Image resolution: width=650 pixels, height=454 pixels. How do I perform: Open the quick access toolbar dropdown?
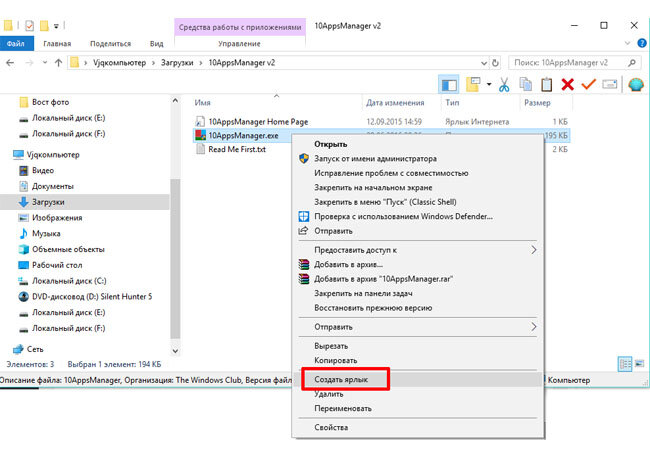[x=56, y=26]
